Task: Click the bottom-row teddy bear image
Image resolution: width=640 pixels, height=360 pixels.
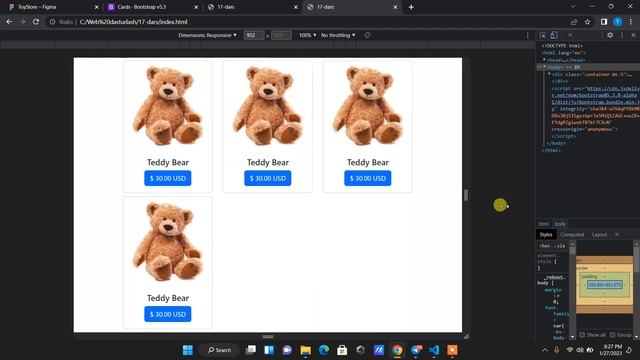Action: [x=168, y=242]
